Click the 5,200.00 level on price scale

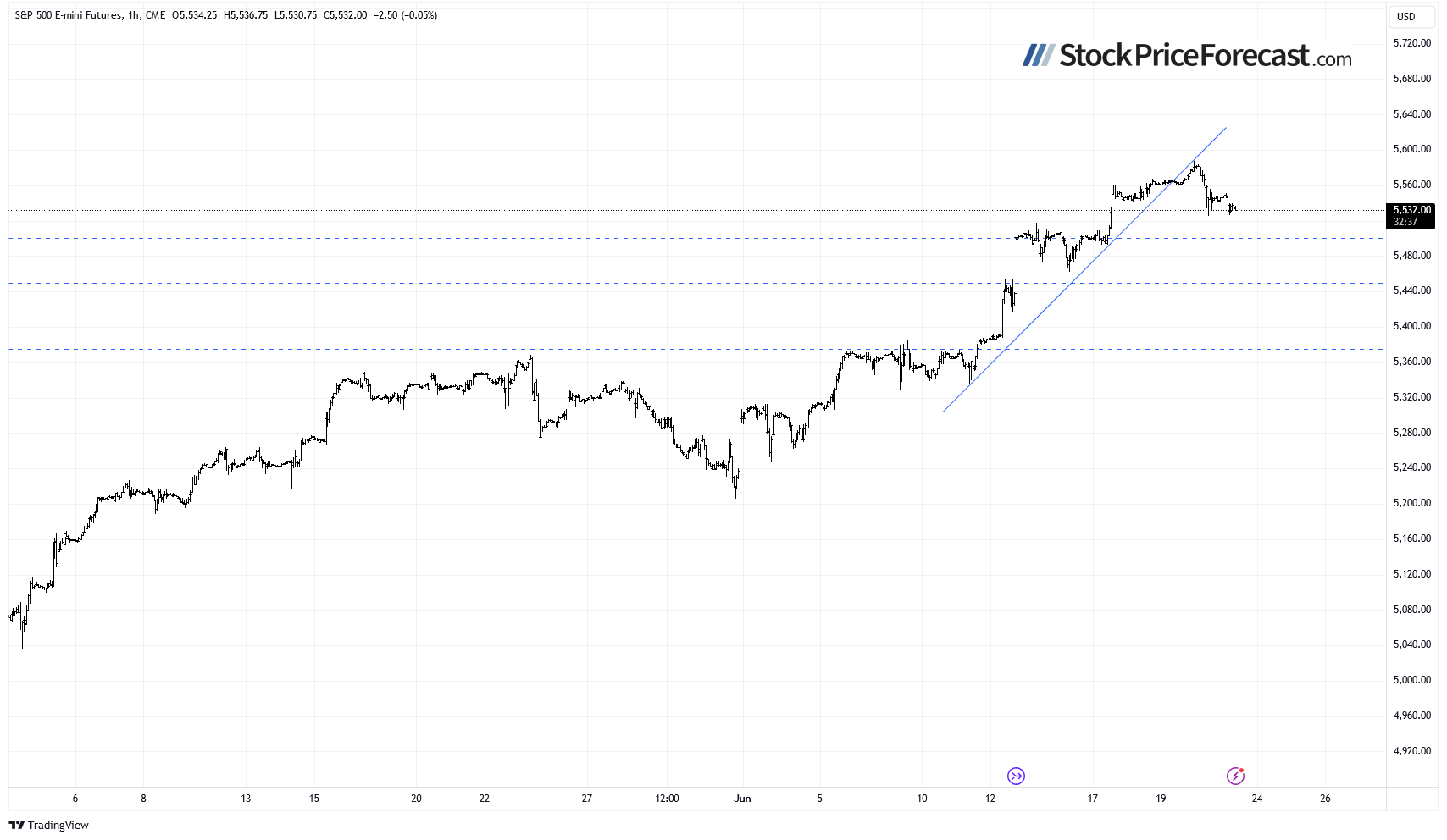point(1411,503)
